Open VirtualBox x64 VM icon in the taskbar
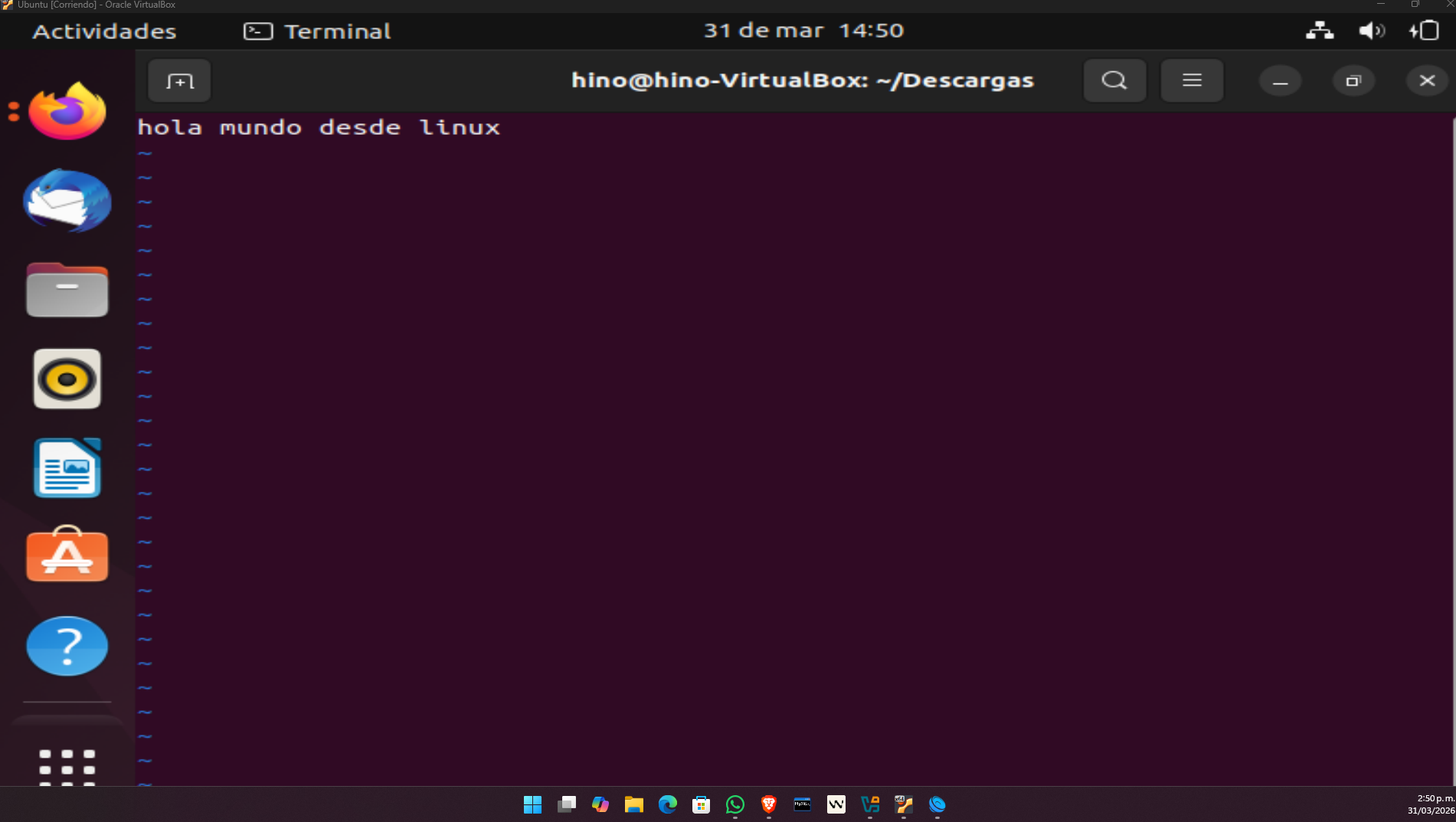Image resolution: width=1456 pixels, height=822 pixels. click(x=904, y=804)
